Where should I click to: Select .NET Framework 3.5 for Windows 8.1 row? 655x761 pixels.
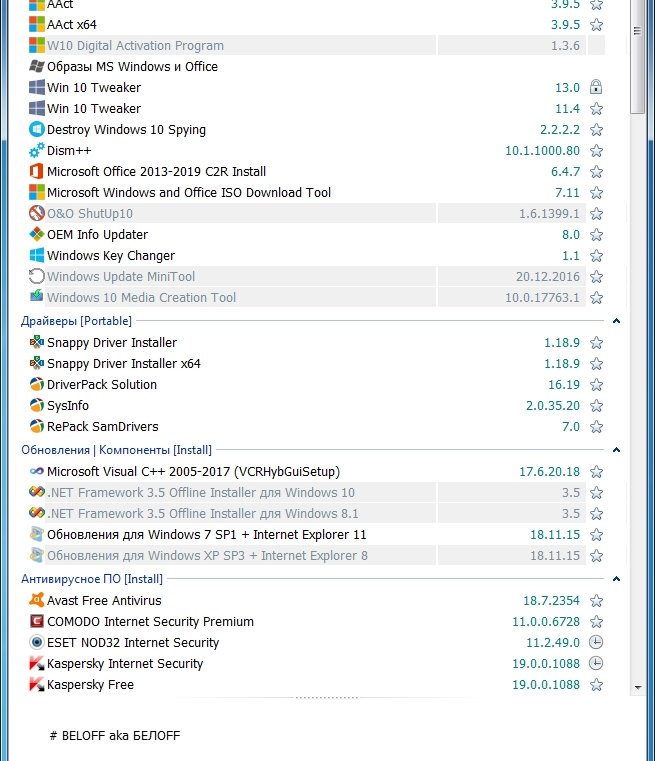(316, 513)
